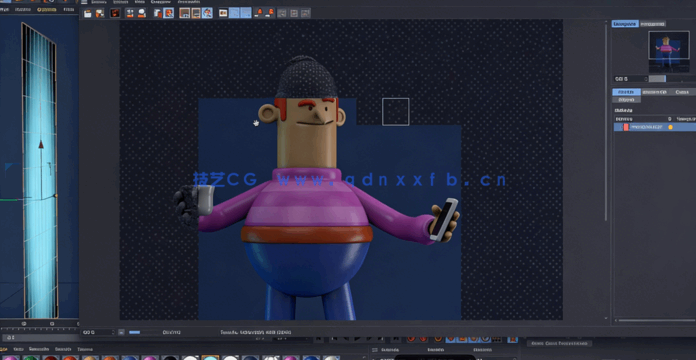Click the middle greyed-out icon at the toolbar end
Viewport: 696px width, 360px height.
294,13
